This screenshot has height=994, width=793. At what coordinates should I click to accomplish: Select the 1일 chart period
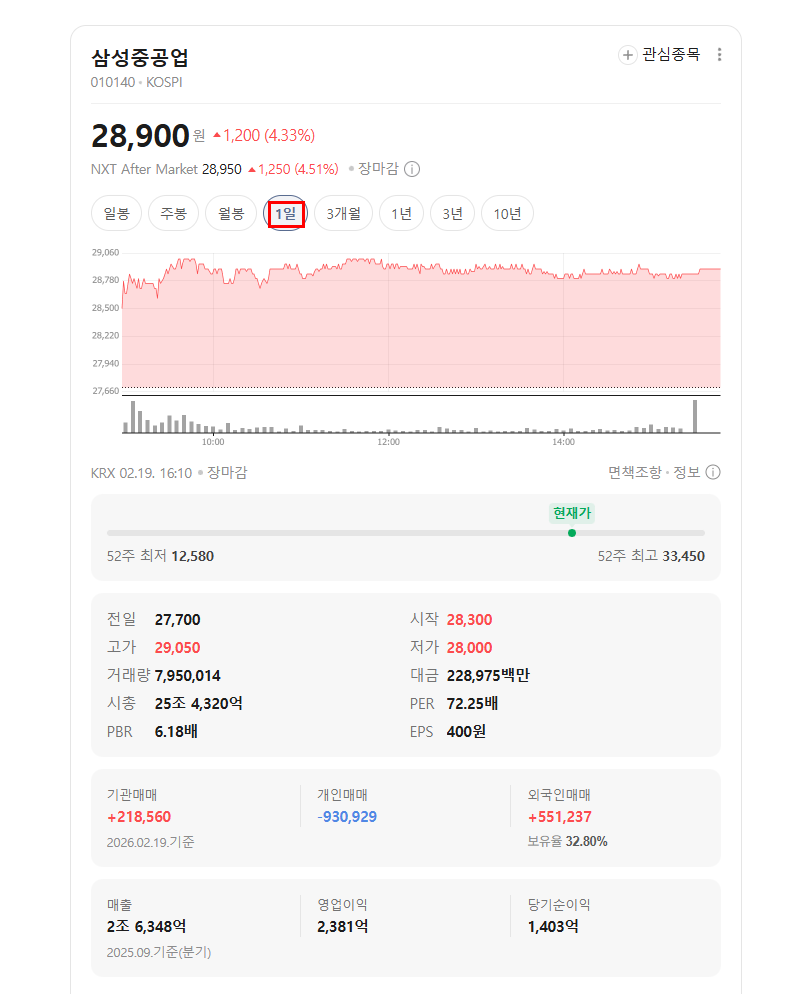(x=286, y=214)
